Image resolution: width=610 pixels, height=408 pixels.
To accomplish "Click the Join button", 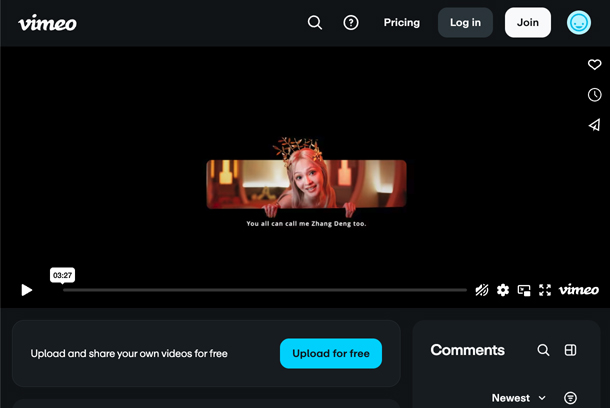I will point(528,23).
